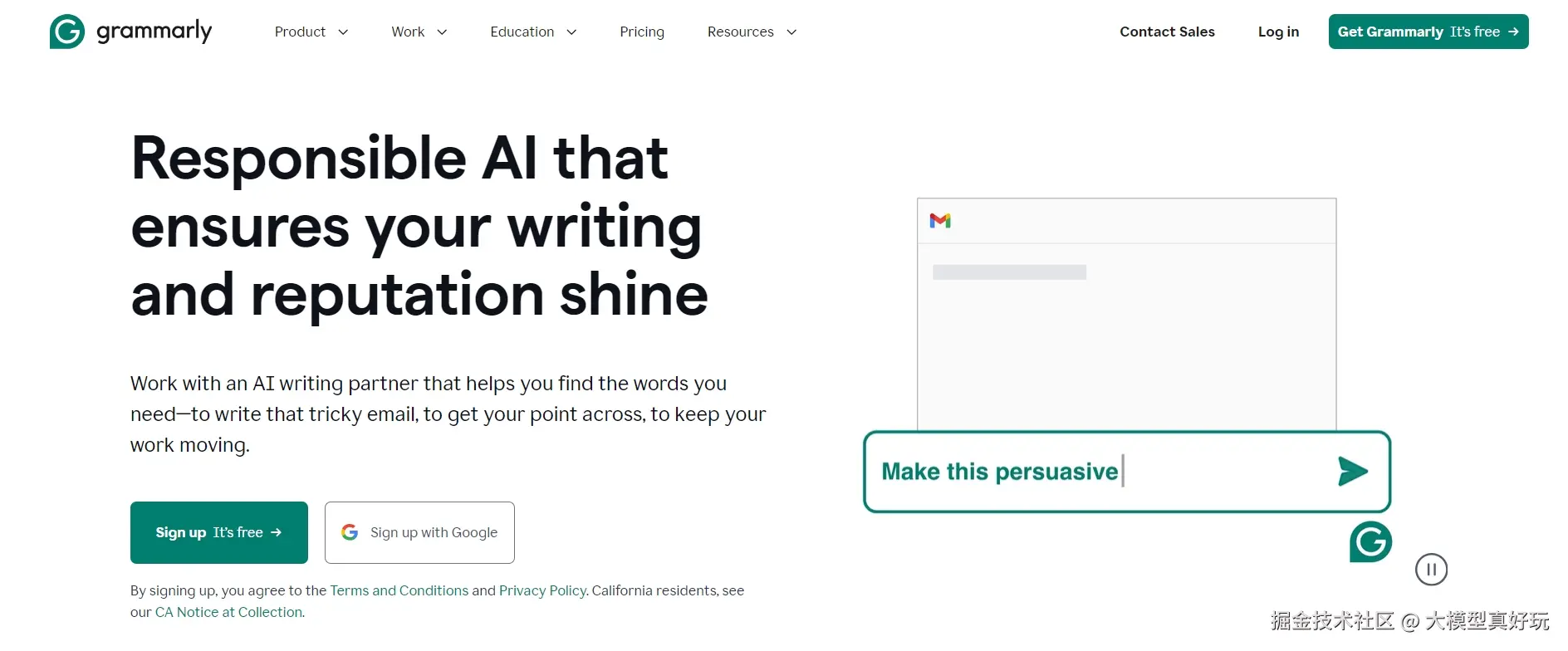Expand the Resources menu chevron

pyautogui.click(x=791, y=32)
